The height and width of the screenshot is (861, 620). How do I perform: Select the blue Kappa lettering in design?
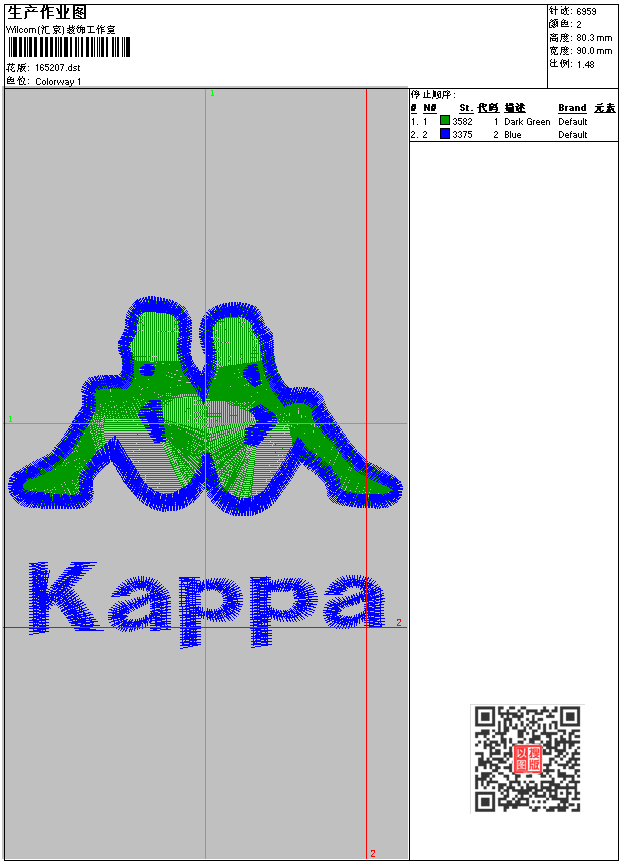[x=206, y=604]
